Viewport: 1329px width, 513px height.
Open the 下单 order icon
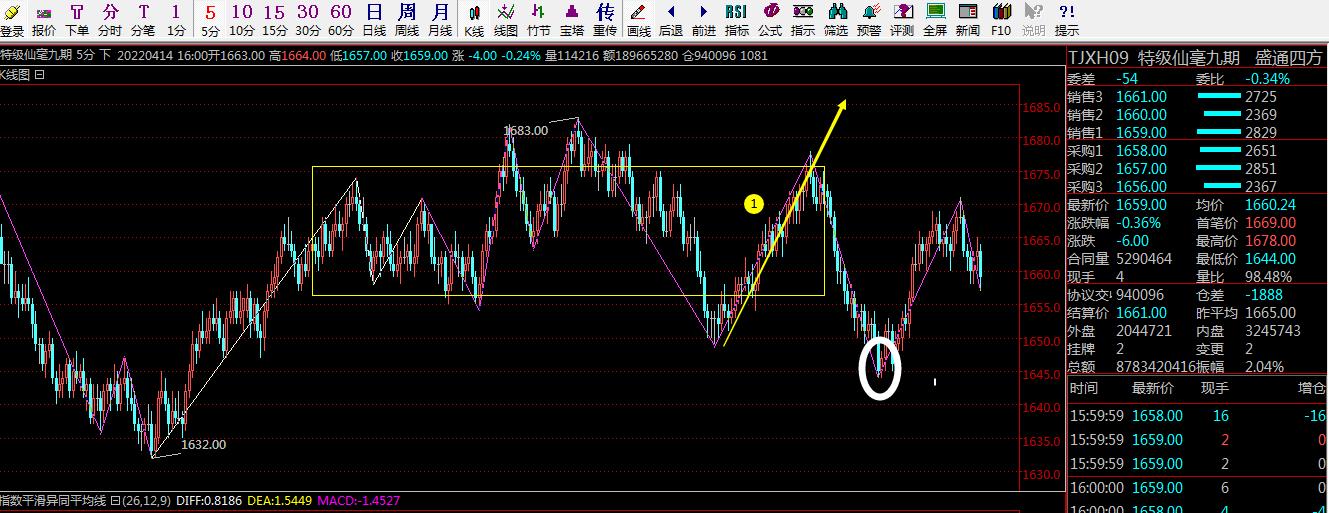click(x=77, y=19)
